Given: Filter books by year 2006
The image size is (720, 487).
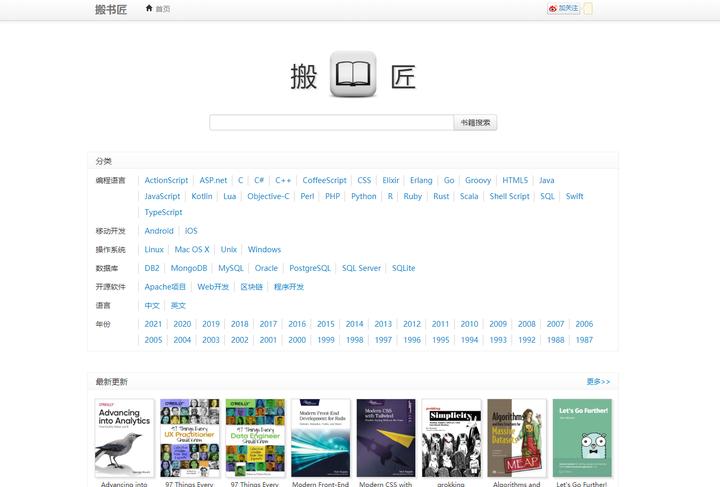Looking at the screenshot, I should (x=584, y=324).
